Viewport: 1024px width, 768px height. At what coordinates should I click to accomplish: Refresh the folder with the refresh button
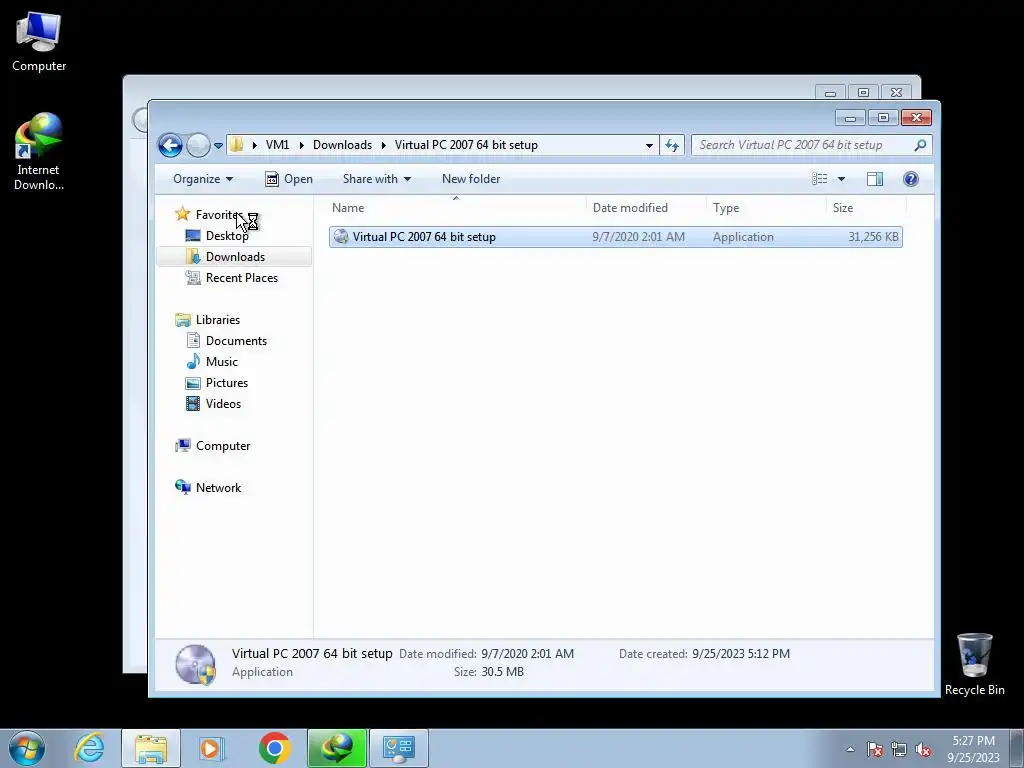click(672, 145)
